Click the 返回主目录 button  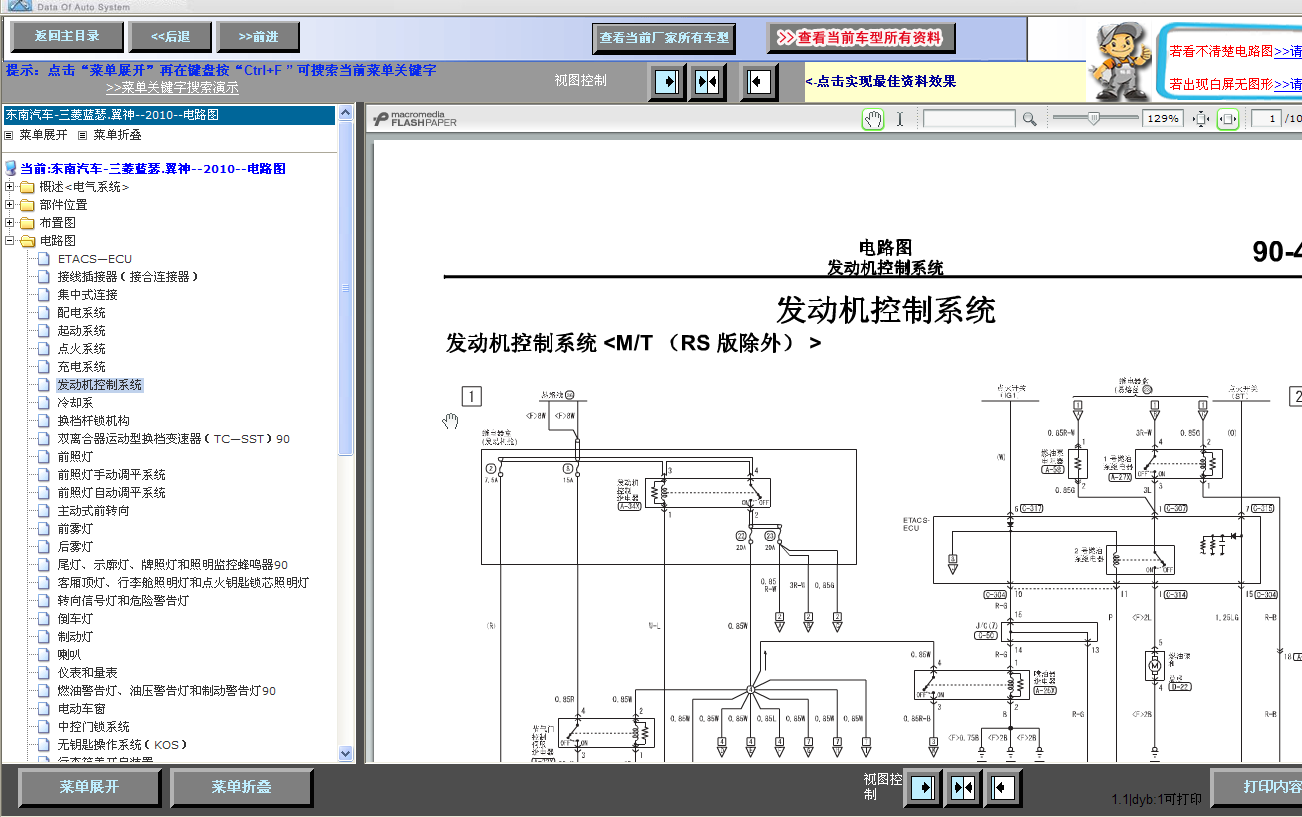(67, 37)
